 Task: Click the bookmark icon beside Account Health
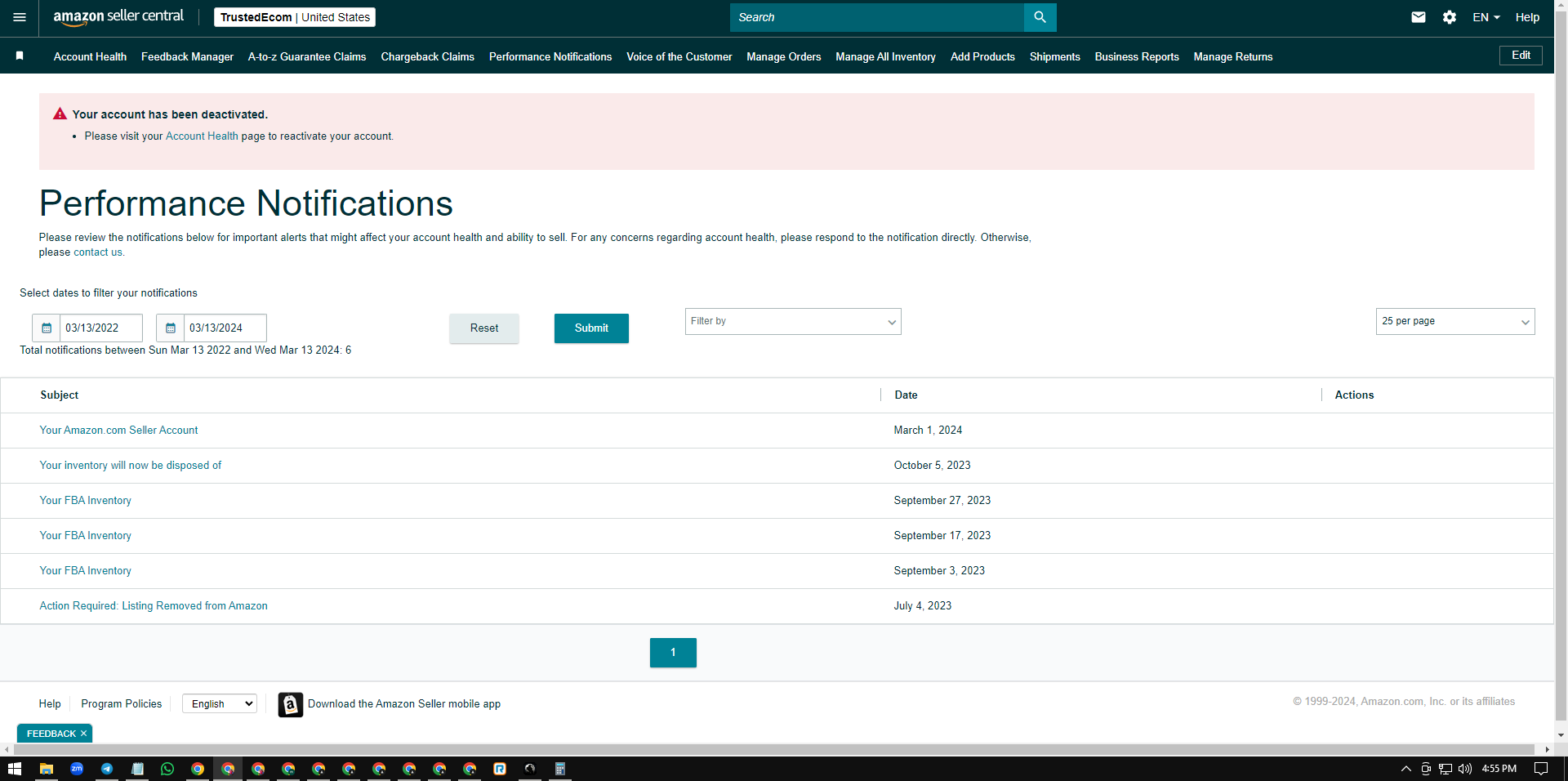(x=20, y=56)
